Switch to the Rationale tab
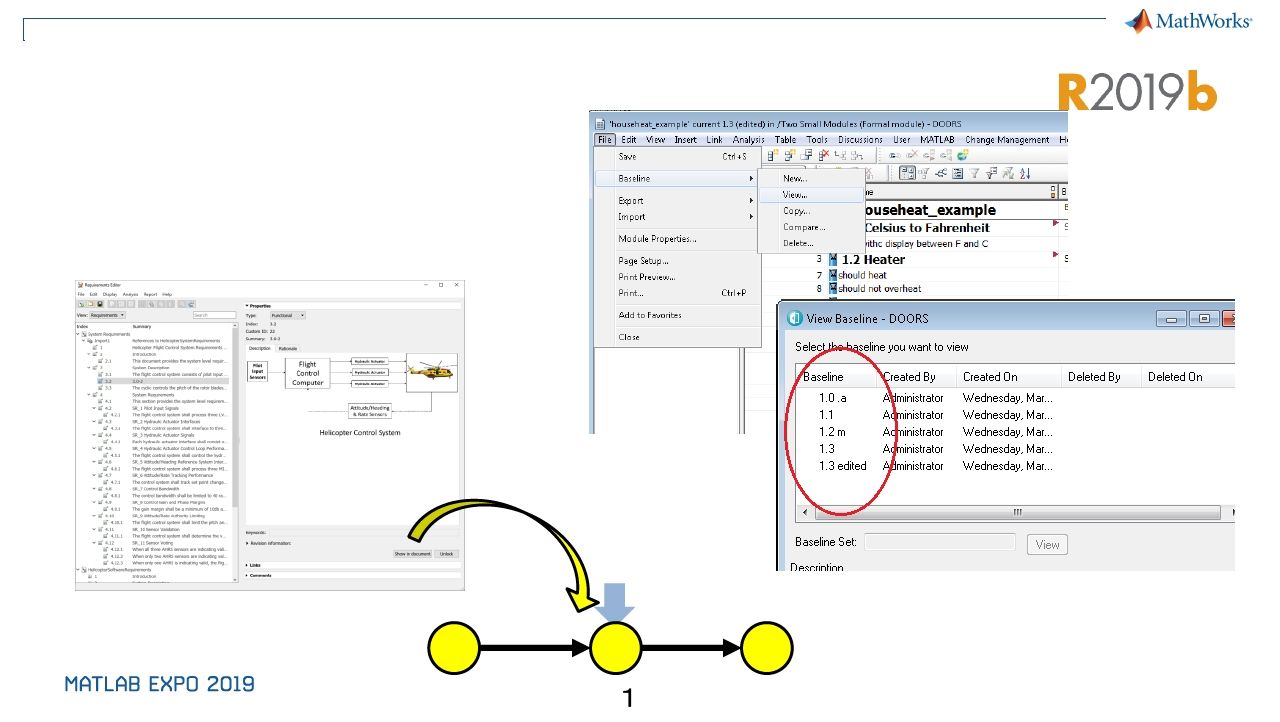The width and height of the screenshot is (1280, 722). pos(287,348)
